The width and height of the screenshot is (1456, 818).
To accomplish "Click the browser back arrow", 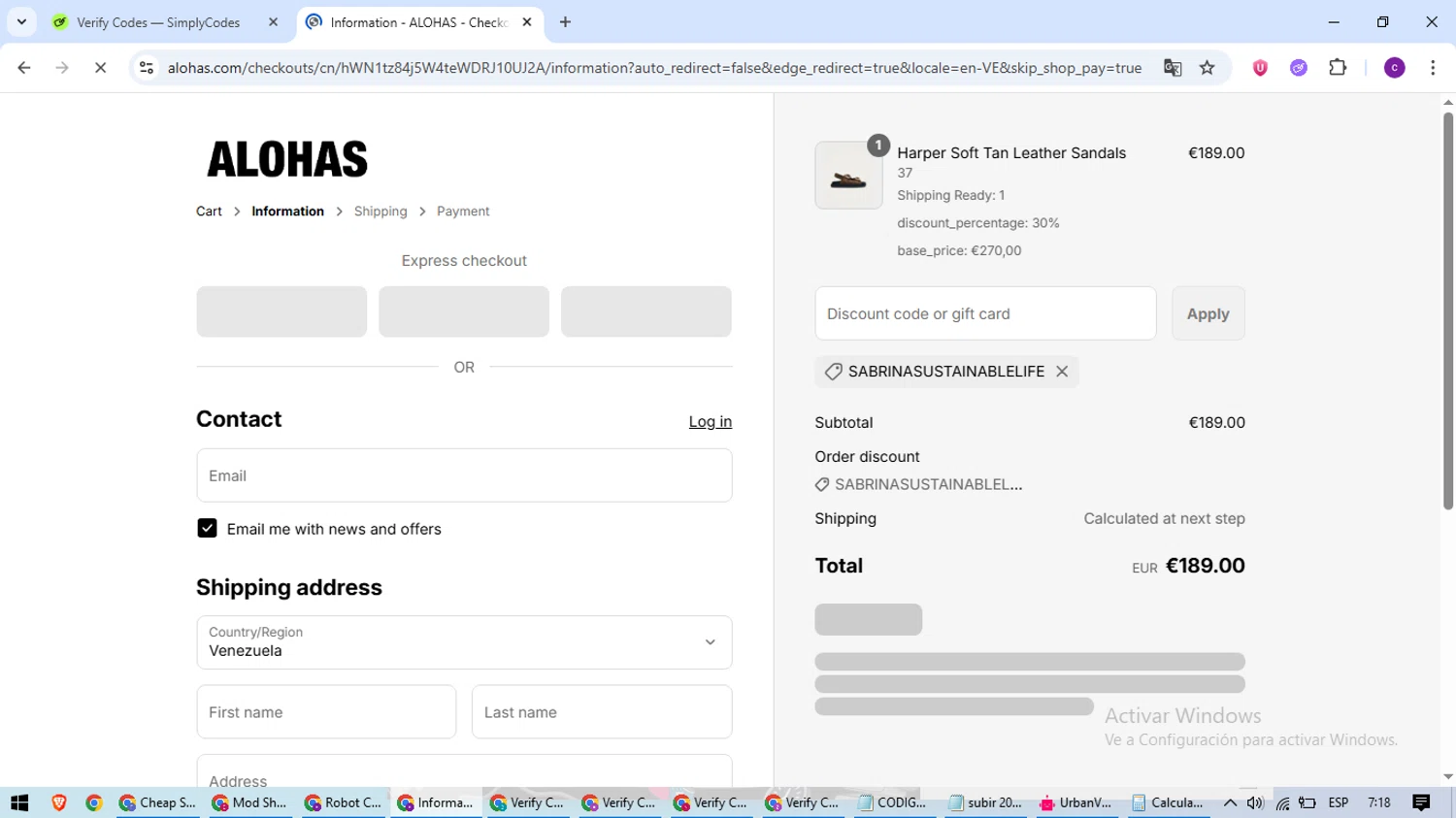I will (x=24, y=68).
